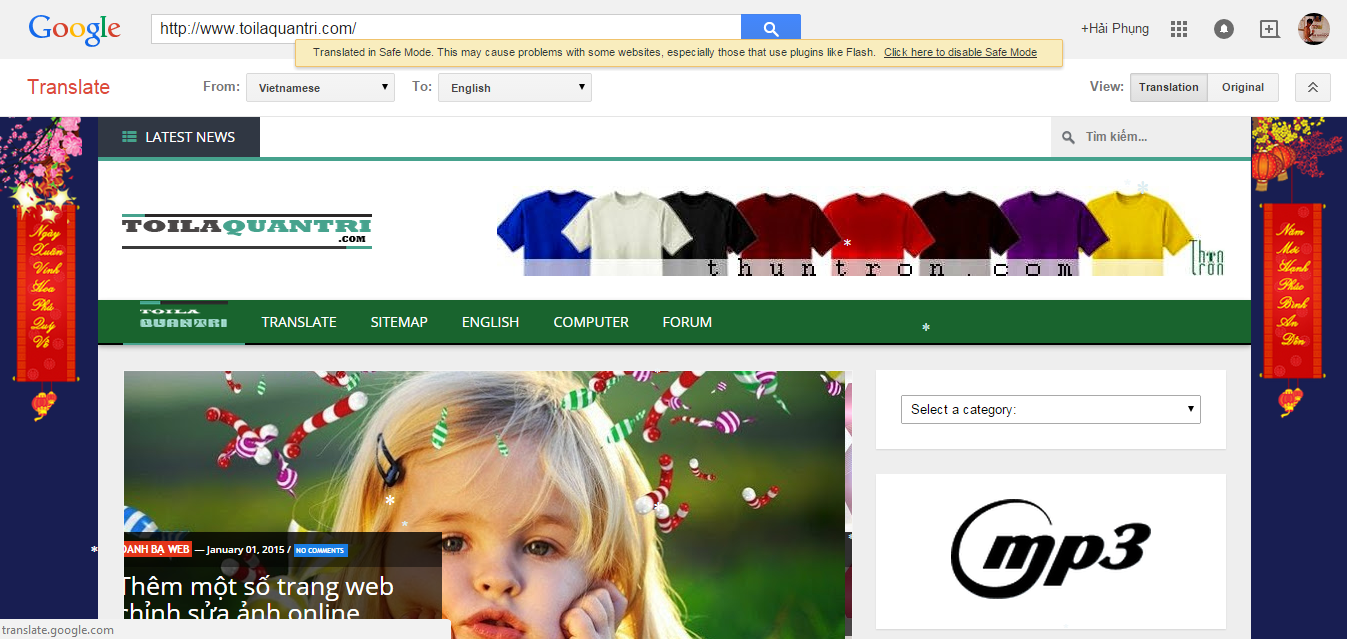This screenshot has height=639, width=1347.
Task: Click the NO COMMENTS badge
Action: coord(320,550)
